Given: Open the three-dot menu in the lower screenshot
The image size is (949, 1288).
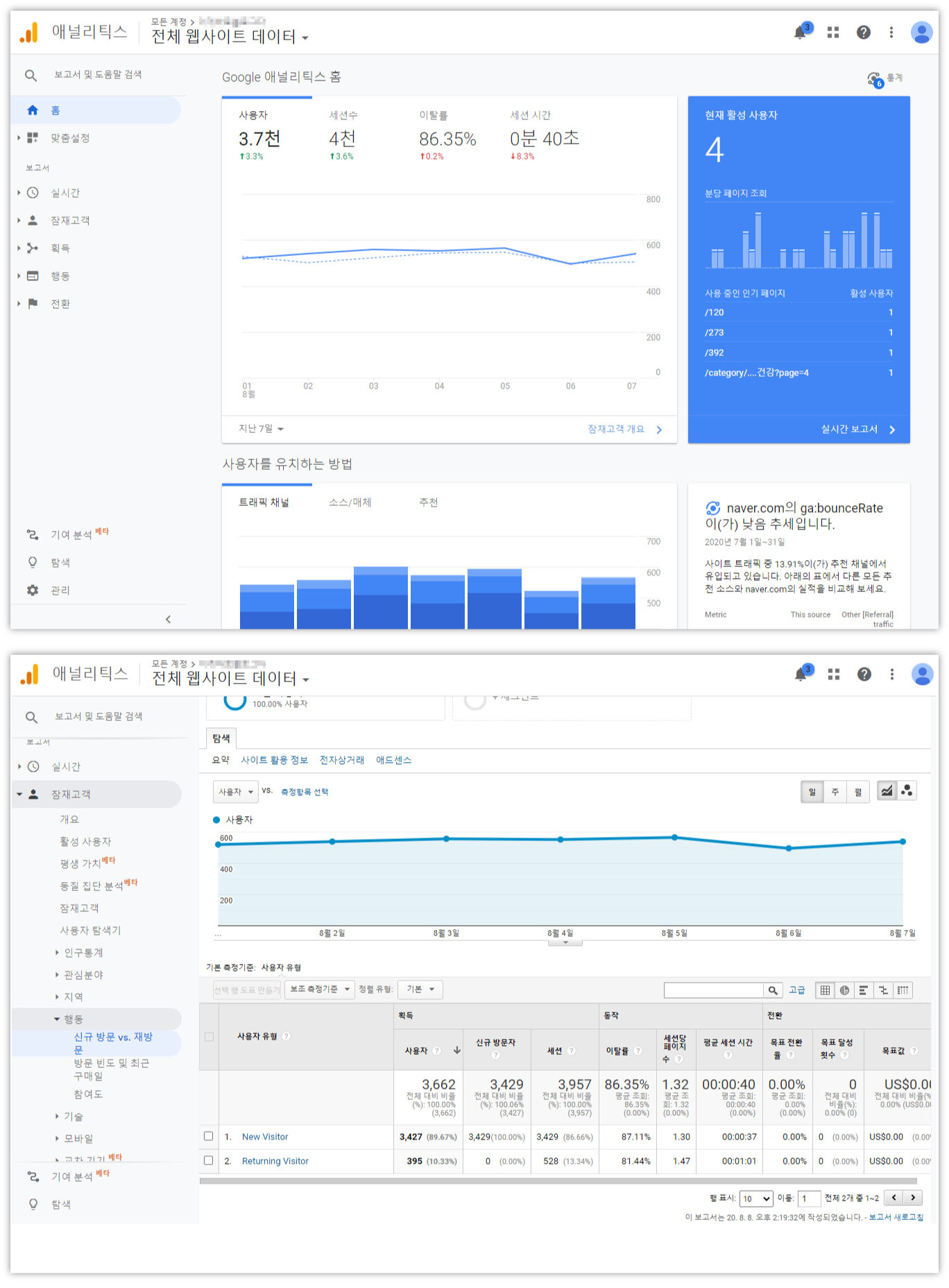Looking at the screenshot, I should pos(892,675).
